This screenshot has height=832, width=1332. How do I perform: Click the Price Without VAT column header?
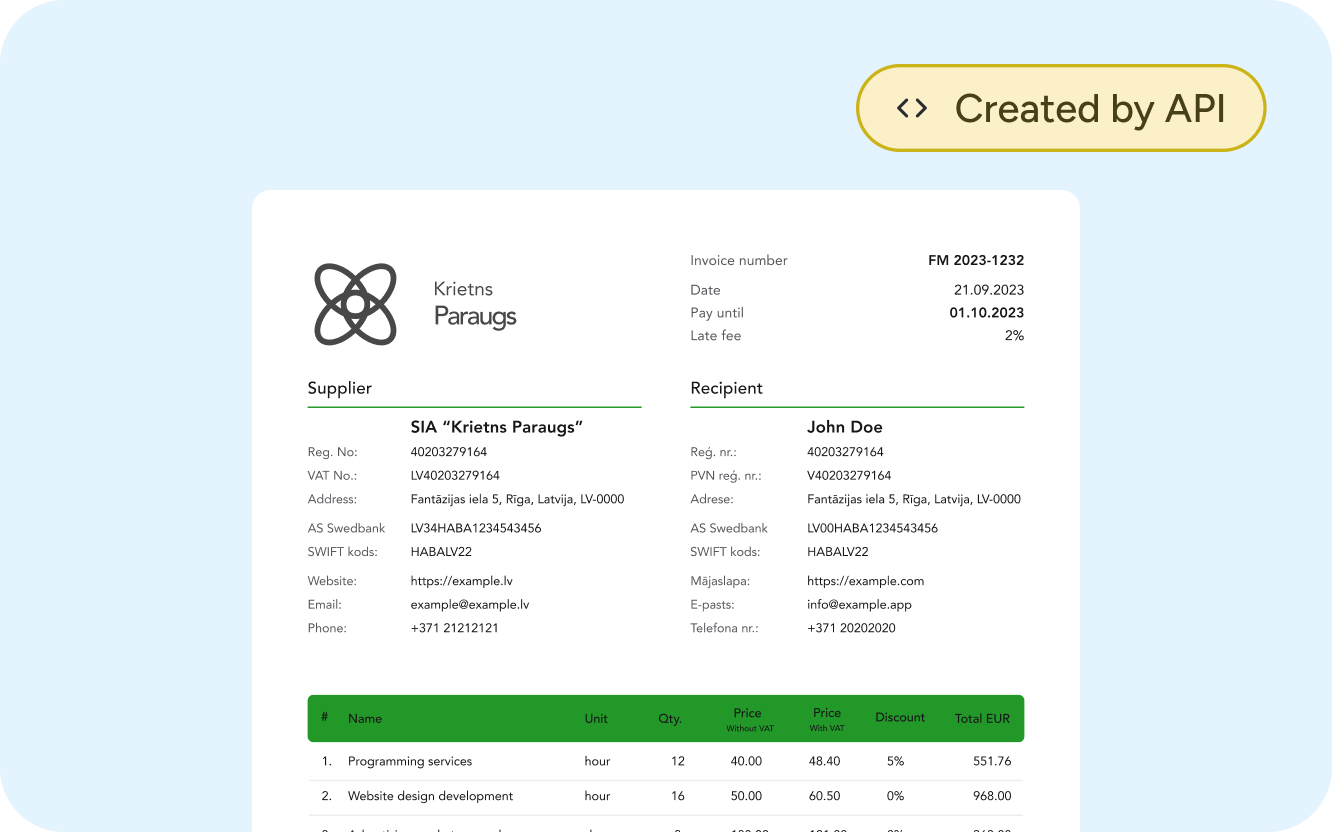coord(748,719)
